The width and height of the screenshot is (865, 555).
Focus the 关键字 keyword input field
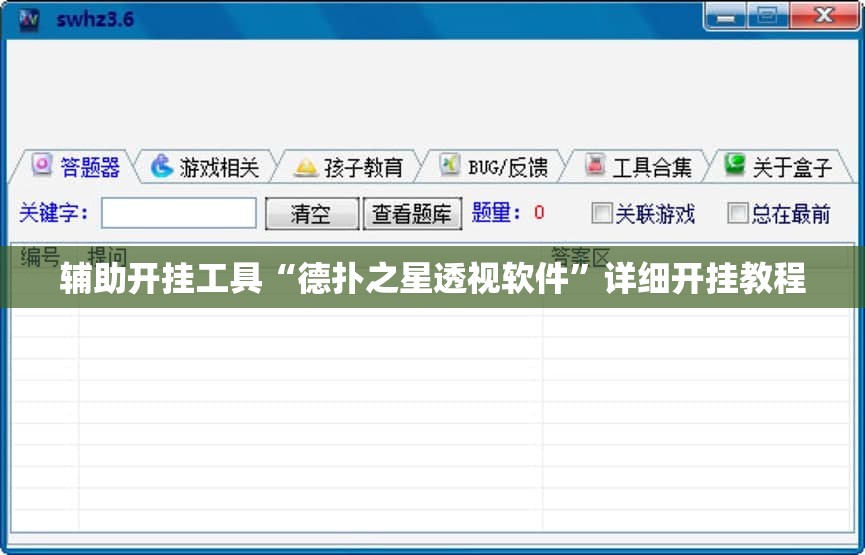click(179, 213)
